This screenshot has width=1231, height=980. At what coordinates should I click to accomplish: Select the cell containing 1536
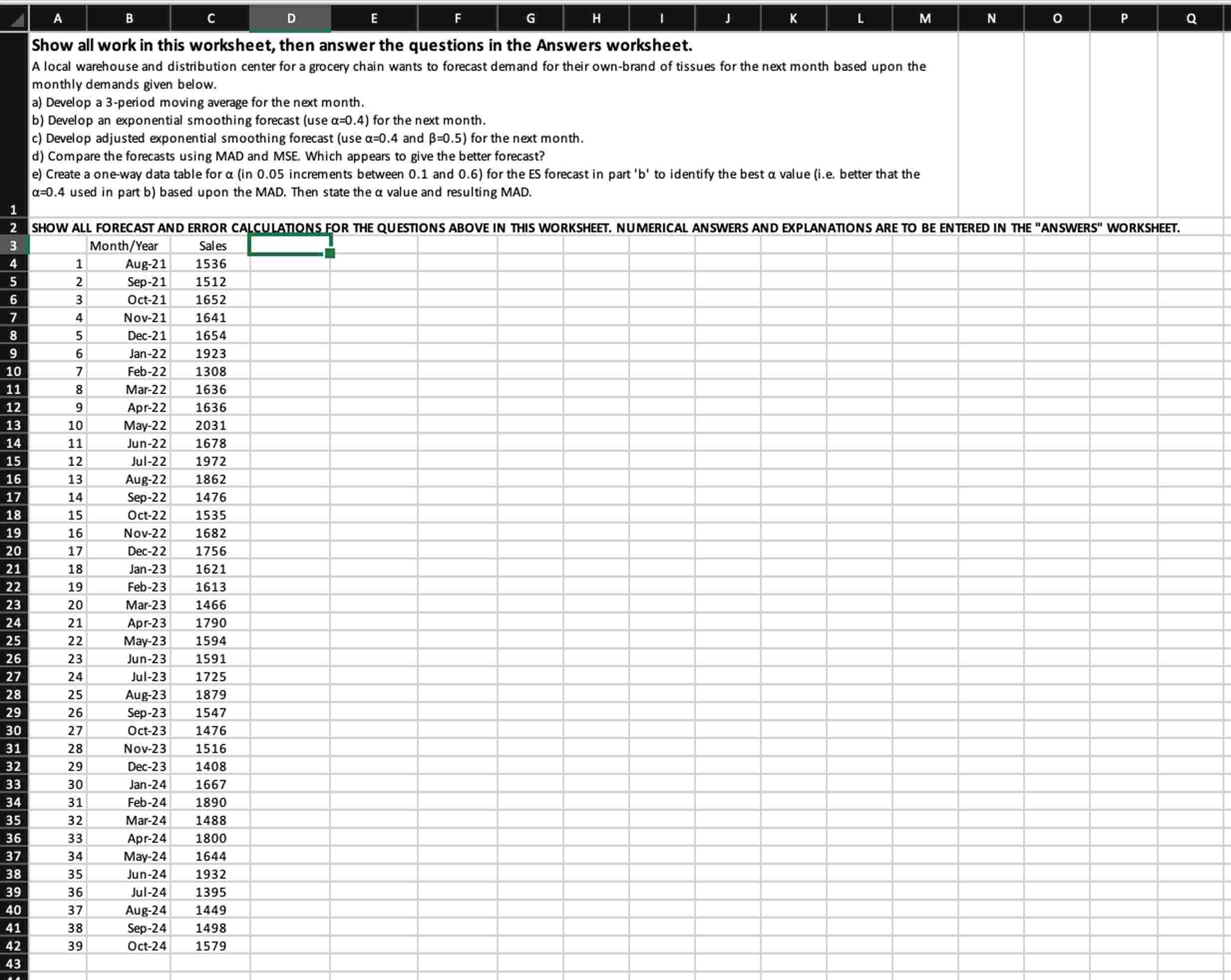211,263
